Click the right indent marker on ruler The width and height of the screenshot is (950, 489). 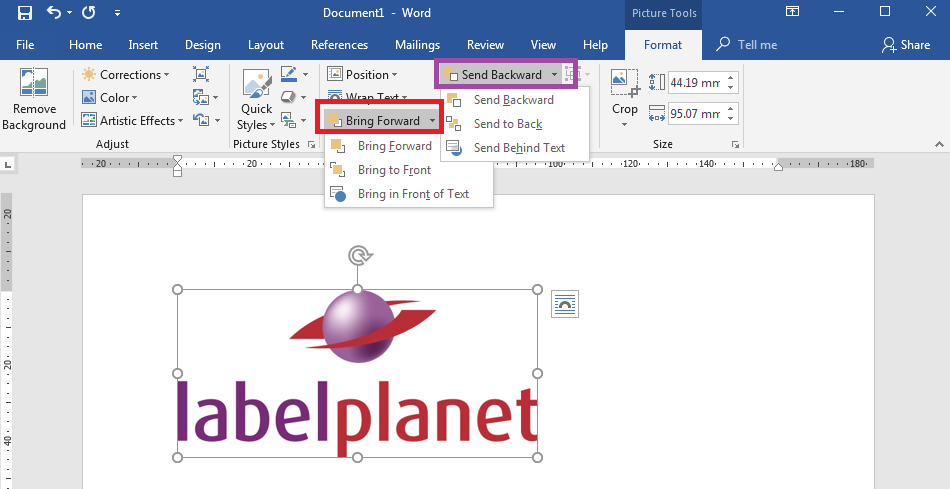[x=779, y=166]
